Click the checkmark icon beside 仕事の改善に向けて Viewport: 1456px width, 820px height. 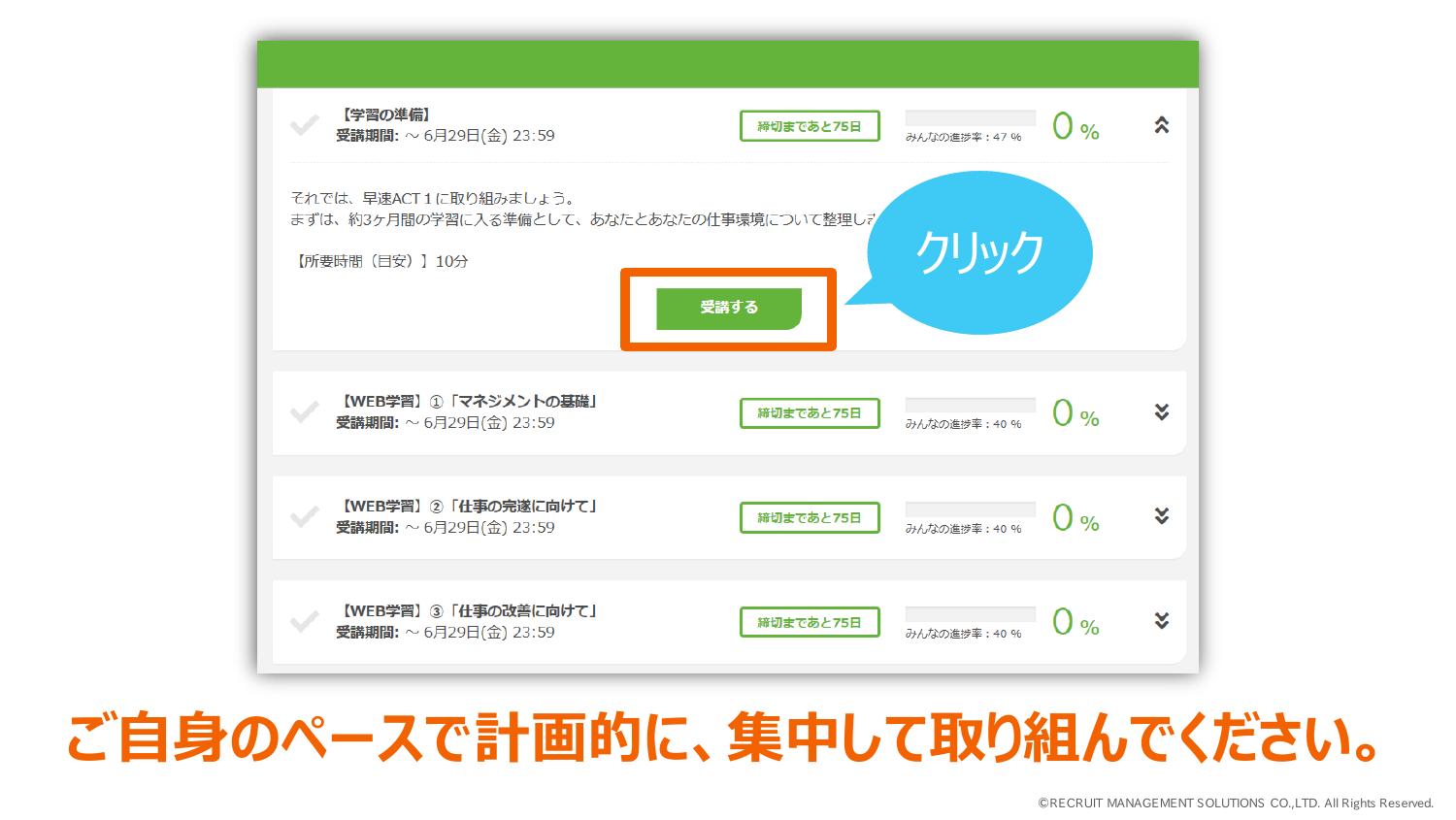(x=305, y=622)
